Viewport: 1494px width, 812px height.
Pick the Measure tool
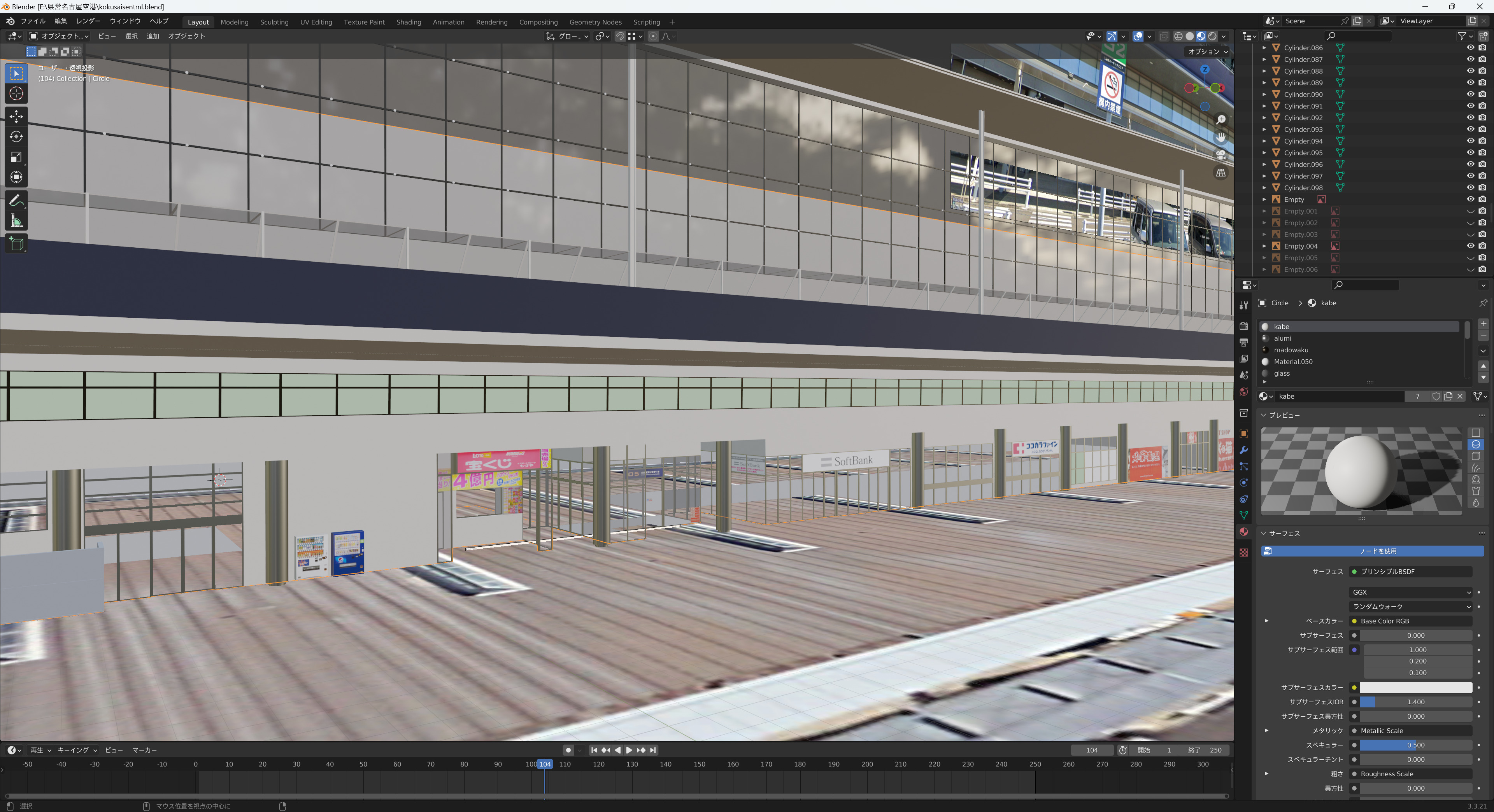click(16, 221)
